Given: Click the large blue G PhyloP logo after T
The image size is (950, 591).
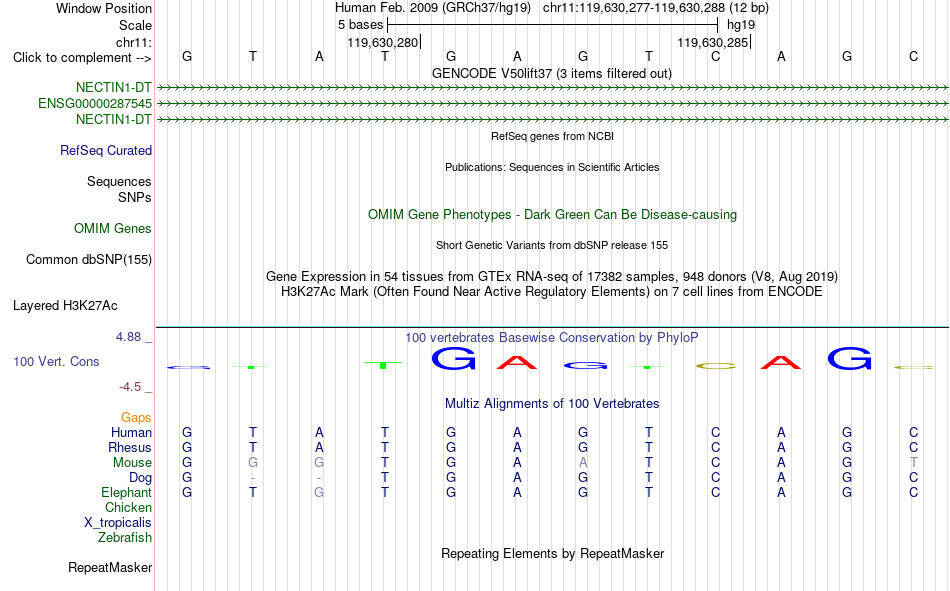Looking at the screenshot, I should click(453, 359).
